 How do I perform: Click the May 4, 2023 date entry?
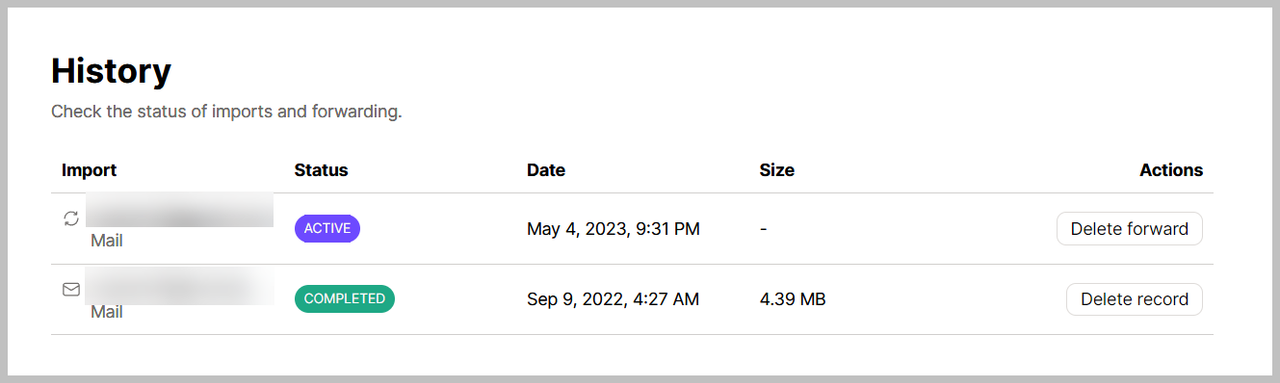coord(613,229)
